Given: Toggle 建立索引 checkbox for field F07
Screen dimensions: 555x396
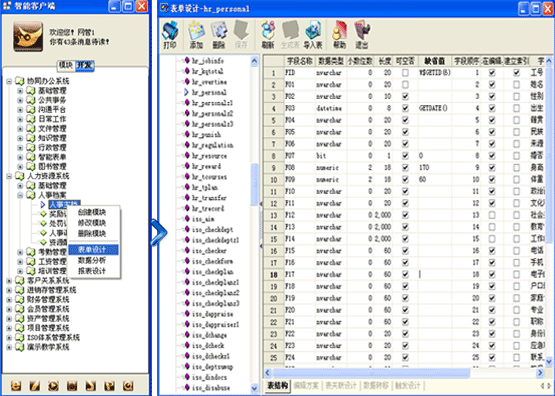Looking at the screenshot, I should [x=516, y=156].
